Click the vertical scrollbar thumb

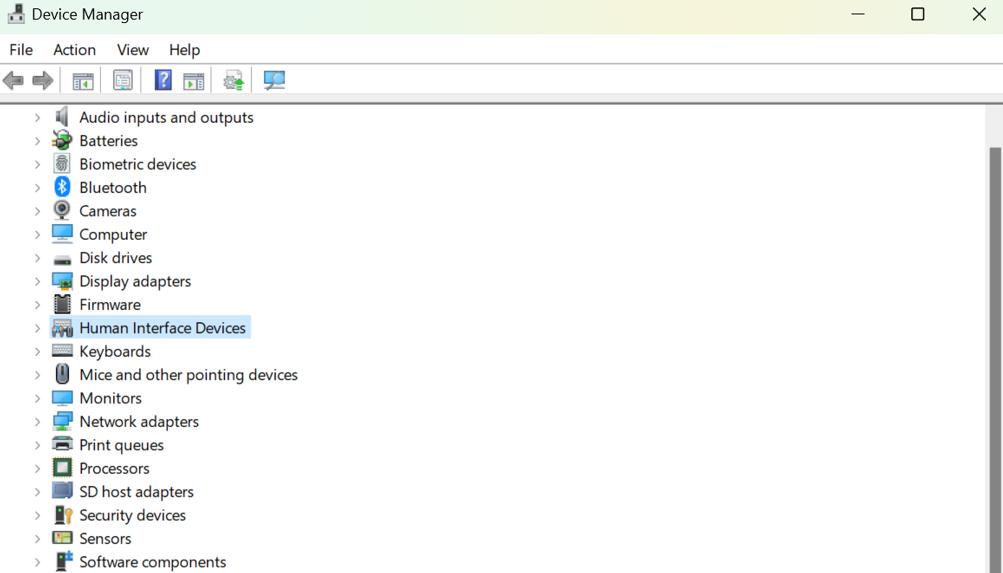[995, 360]
